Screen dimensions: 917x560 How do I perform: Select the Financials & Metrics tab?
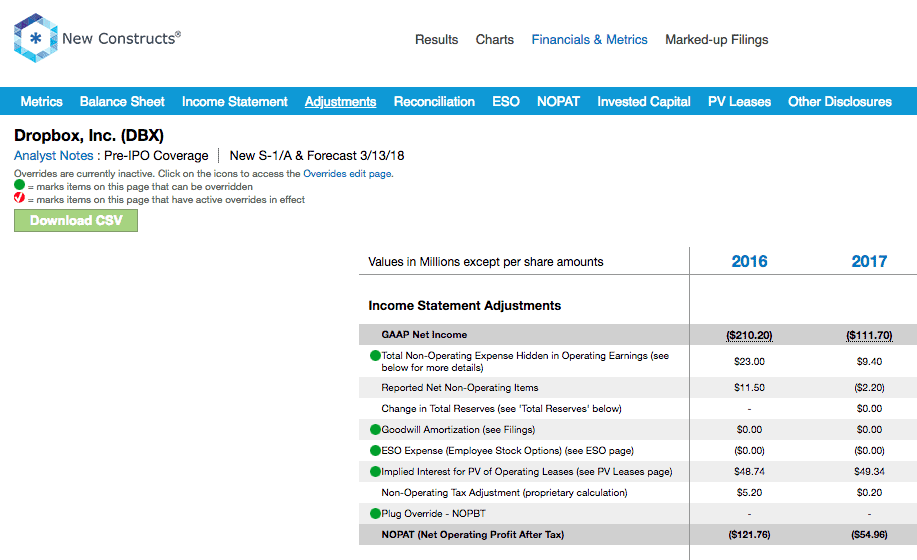point(590,40)
